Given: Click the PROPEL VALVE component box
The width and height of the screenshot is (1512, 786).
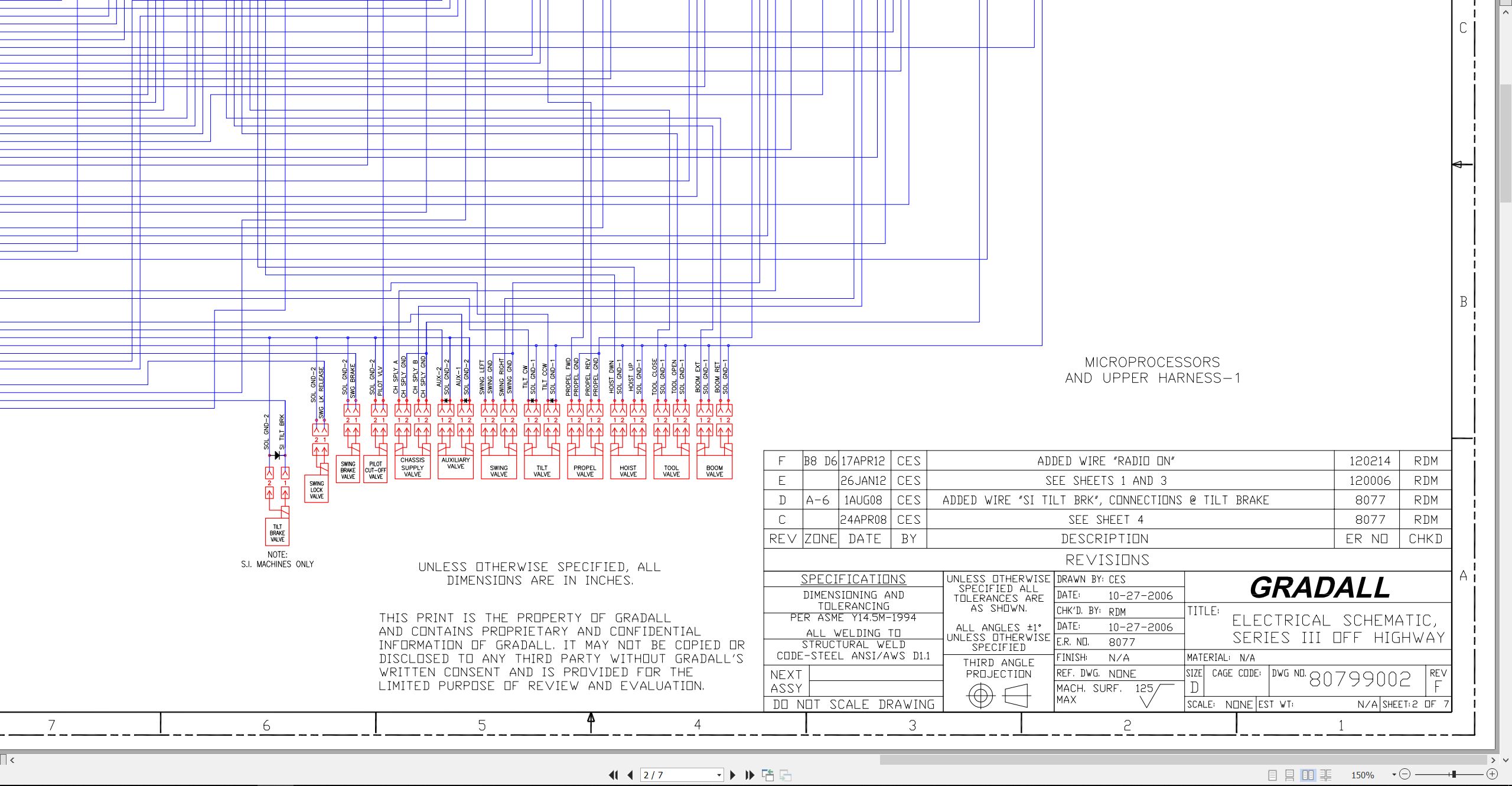Looking at the screenshot, I should (585, 467).
